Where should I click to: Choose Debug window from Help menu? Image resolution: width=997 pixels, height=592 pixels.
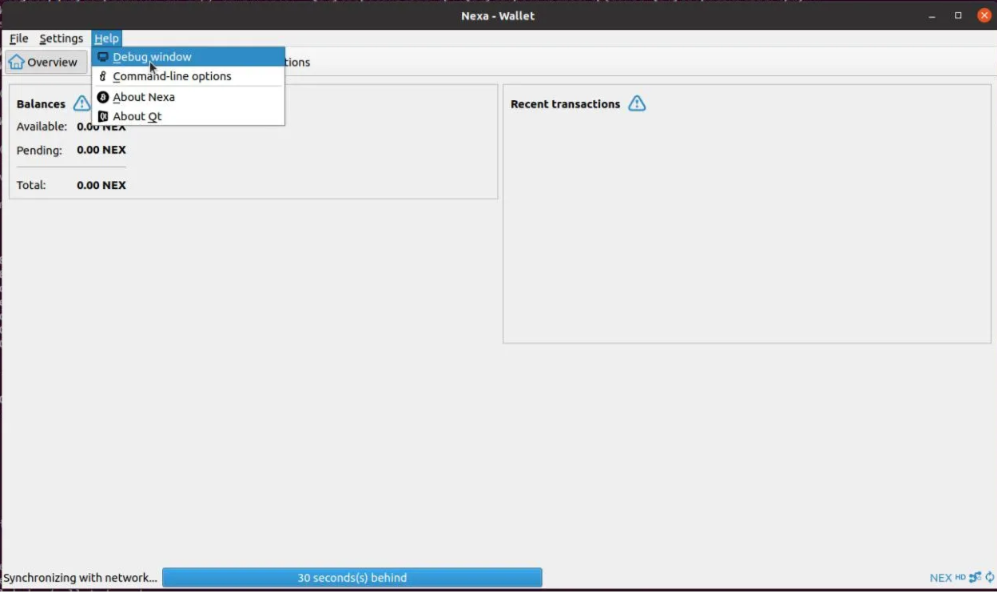click(152, 57)
